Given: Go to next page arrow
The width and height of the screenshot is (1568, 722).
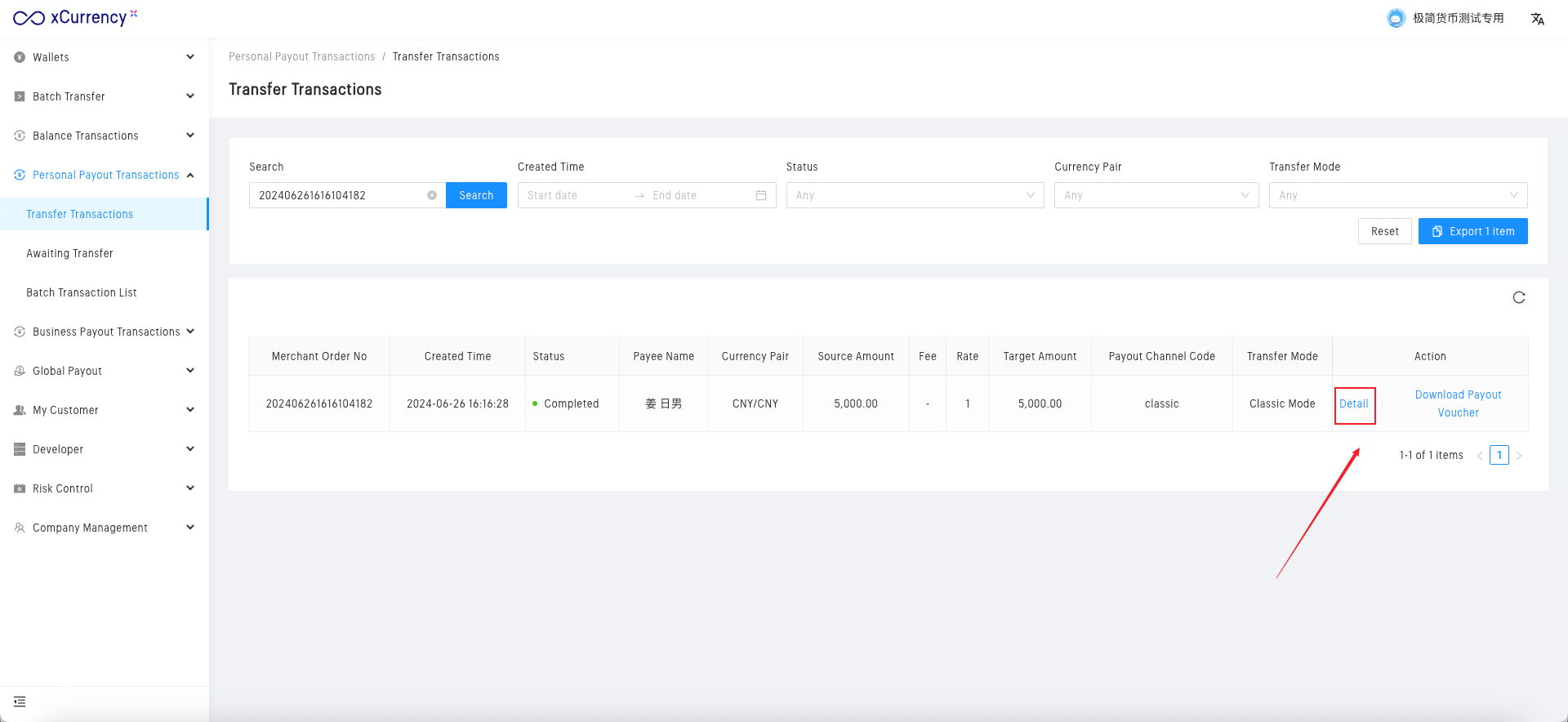Looking at the screenshot, I should (x=1519, y=456).
